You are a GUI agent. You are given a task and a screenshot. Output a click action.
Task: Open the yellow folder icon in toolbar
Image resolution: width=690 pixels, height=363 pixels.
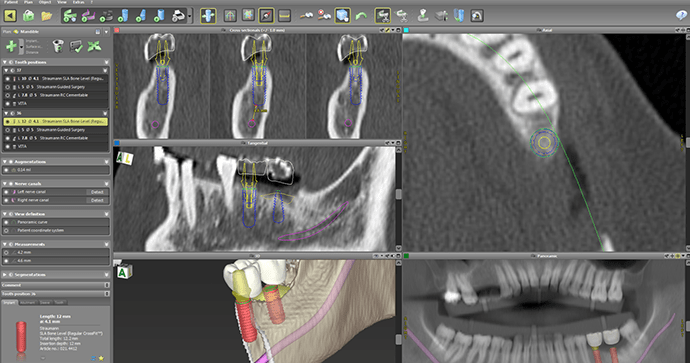coord(47,16)
